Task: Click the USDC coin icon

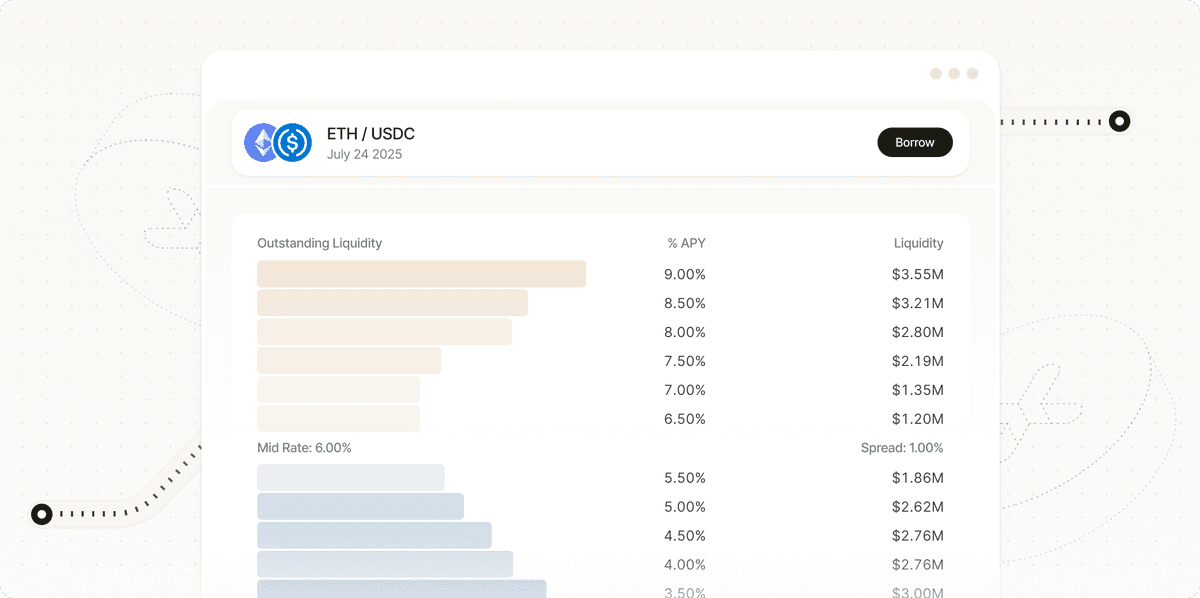Action: point(293,143)
